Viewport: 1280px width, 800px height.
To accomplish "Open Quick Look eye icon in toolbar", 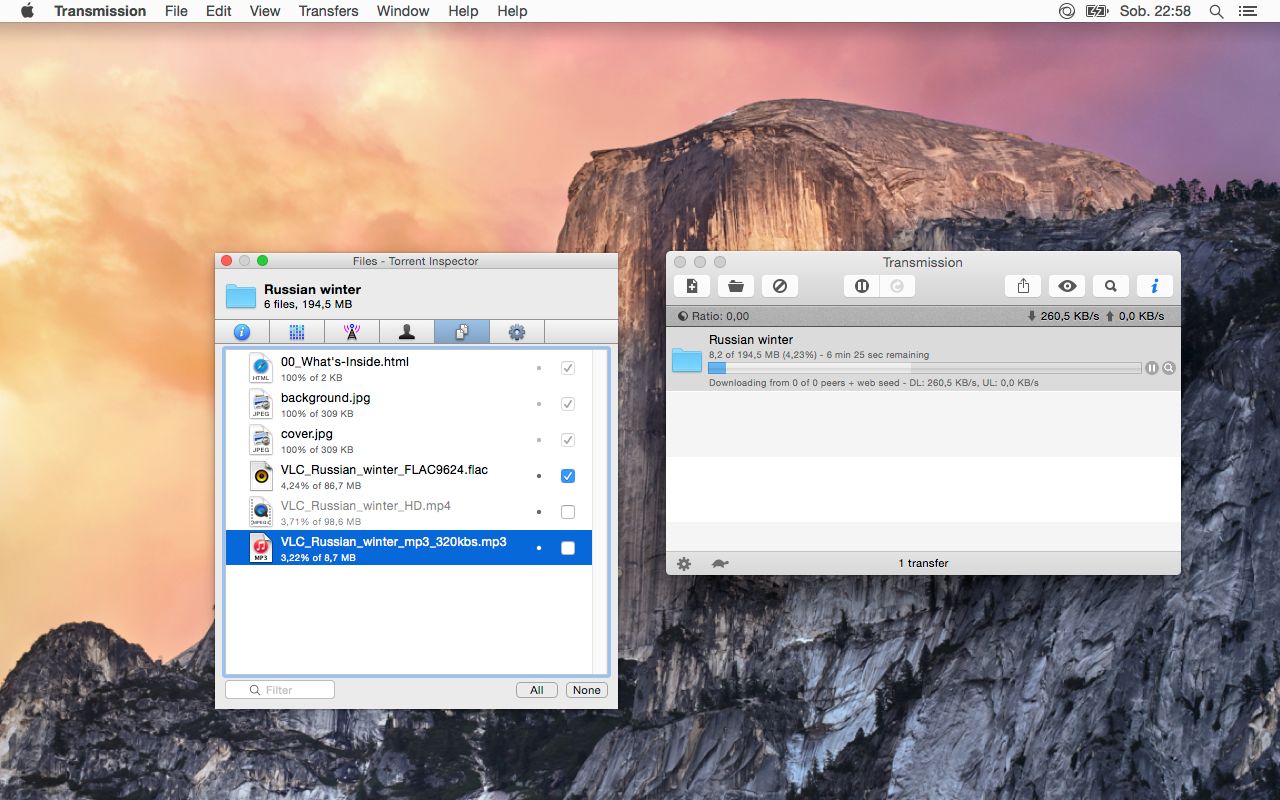I will pos(1066,285).
